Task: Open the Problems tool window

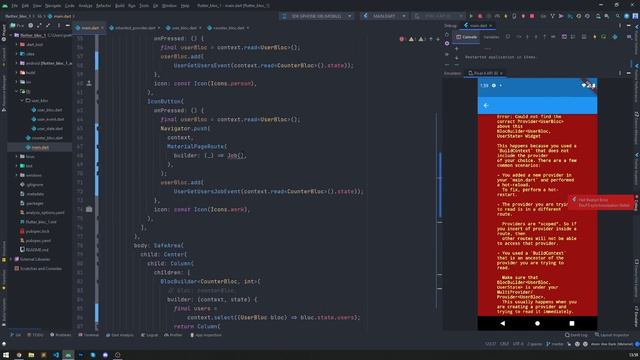Action: [60, 335]
